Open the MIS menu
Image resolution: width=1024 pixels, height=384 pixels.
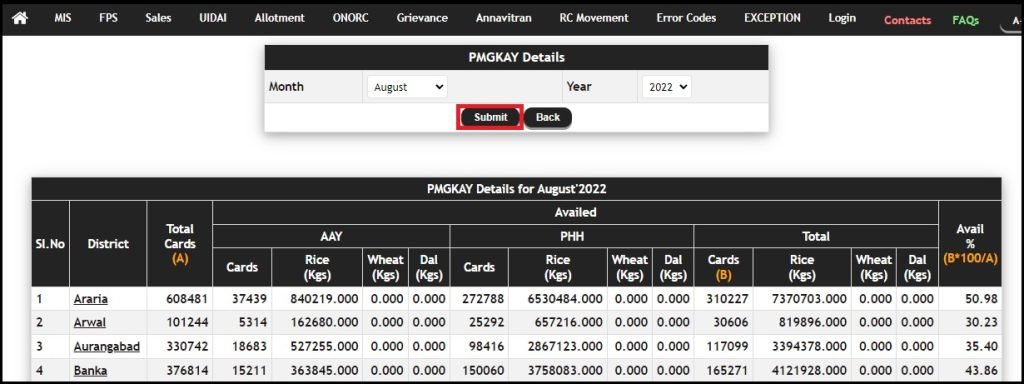click(x=63, y=18)
